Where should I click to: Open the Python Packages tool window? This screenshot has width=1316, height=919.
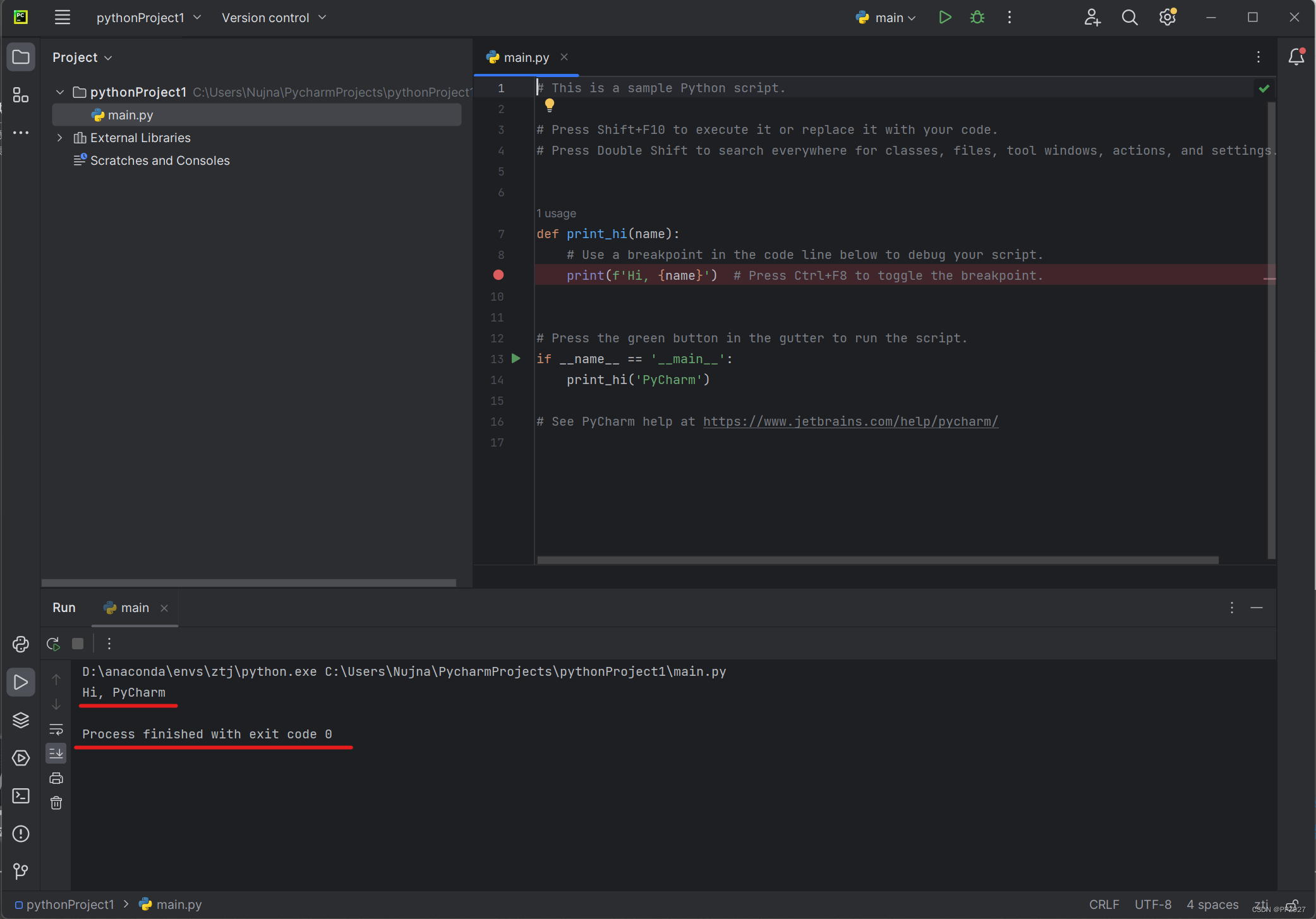pyautogui.click(x=21, y=720)
